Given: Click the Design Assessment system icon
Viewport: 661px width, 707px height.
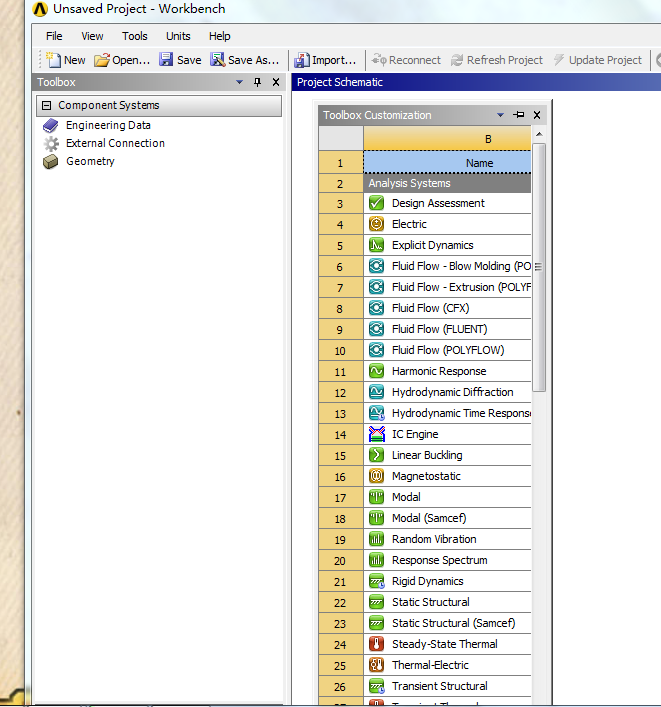Looking at the screenshot, I should [376, 203].
